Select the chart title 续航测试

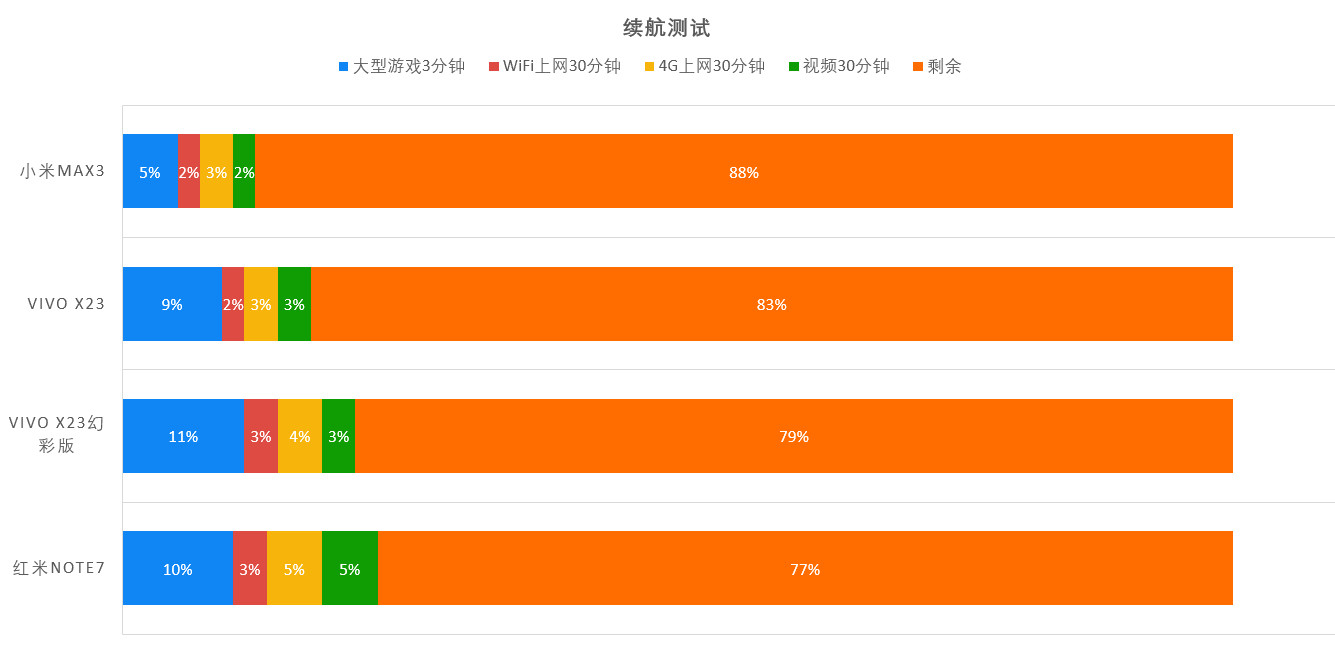(x=666, y=28)
